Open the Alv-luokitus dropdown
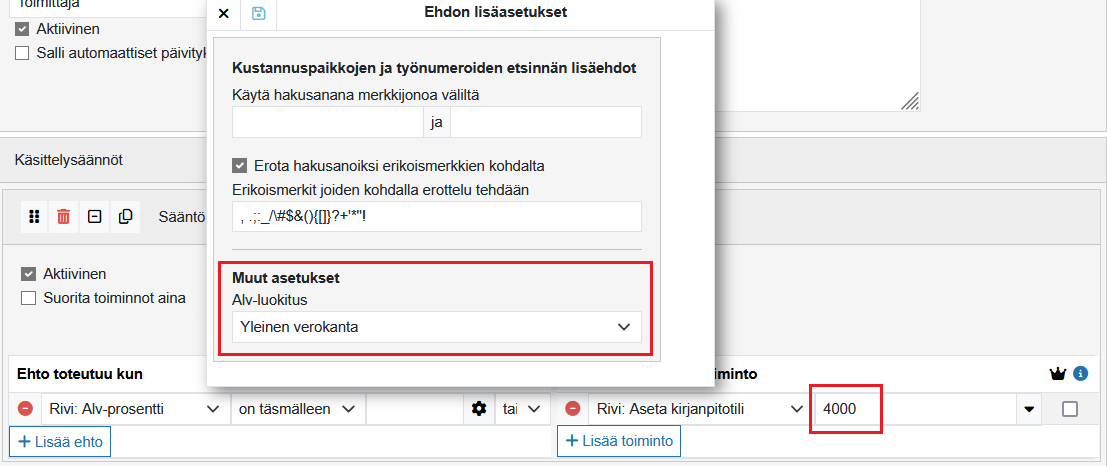The image size is (1107, 466). pos(436,327)
